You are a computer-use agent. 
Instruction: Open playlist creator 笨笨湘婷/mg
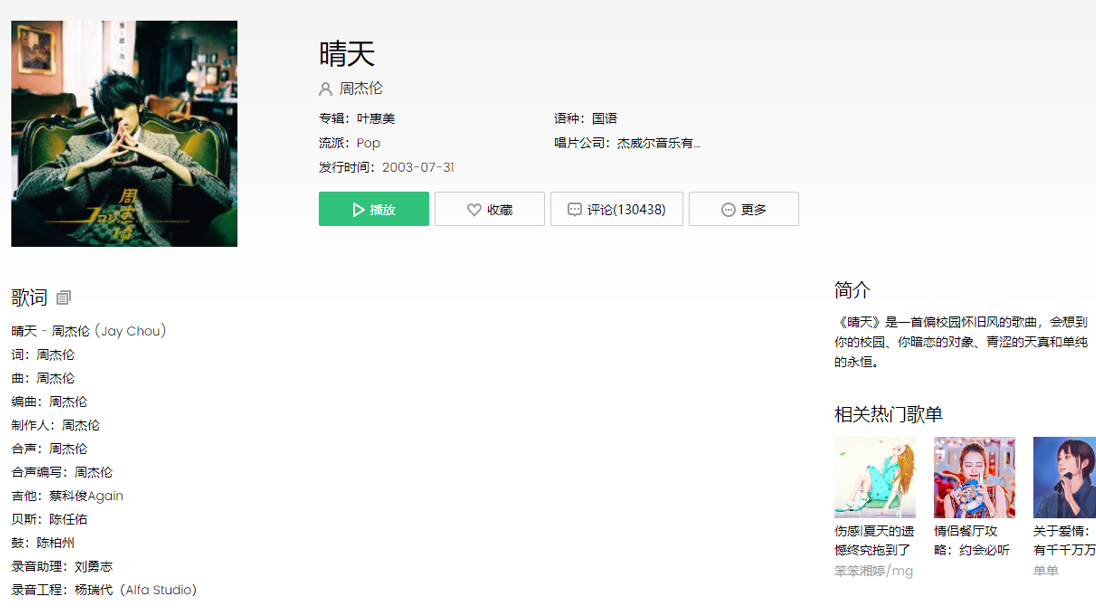[874, 571]
